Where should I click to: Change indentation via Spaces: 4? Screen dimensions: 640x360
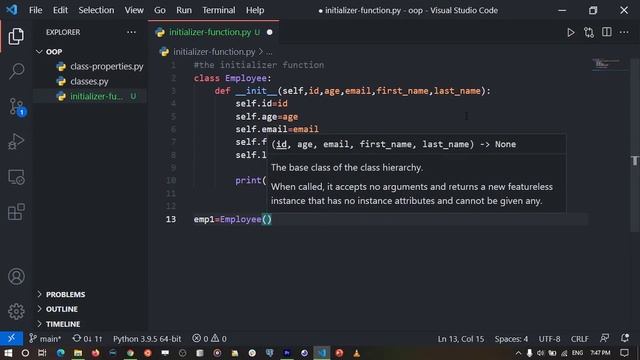(x=511, y=339)
